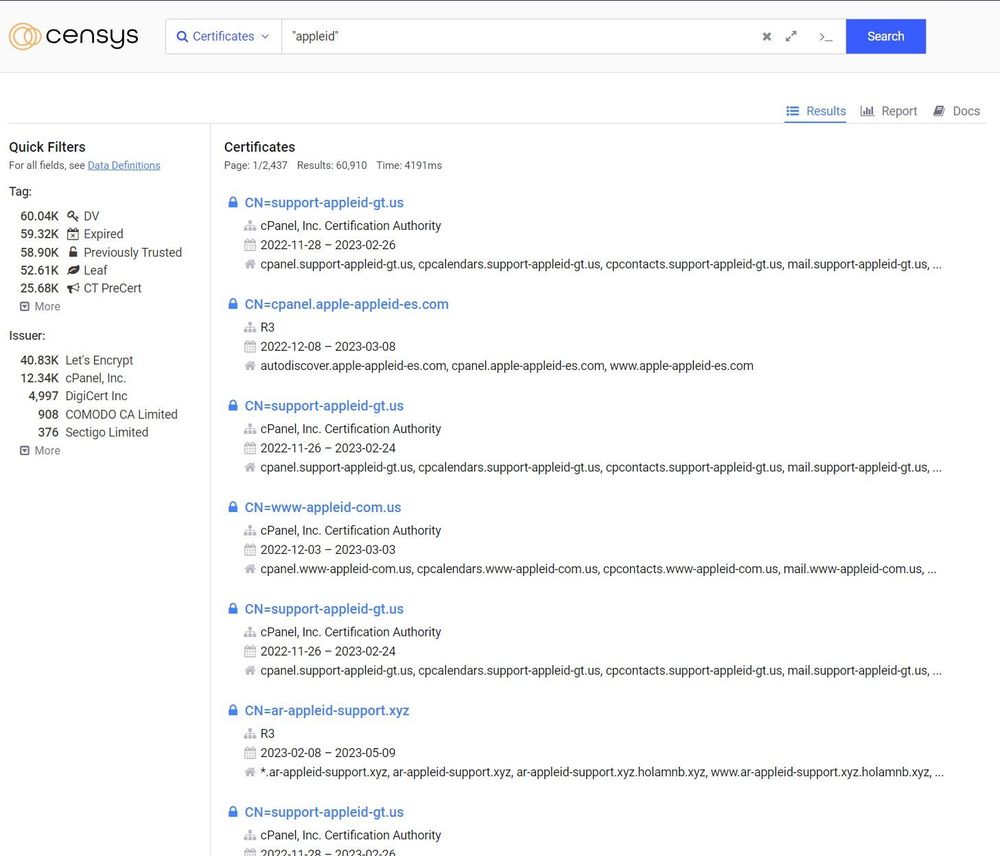Clear the search query with X icon
1000x856 pixels.
click(767, 36)
